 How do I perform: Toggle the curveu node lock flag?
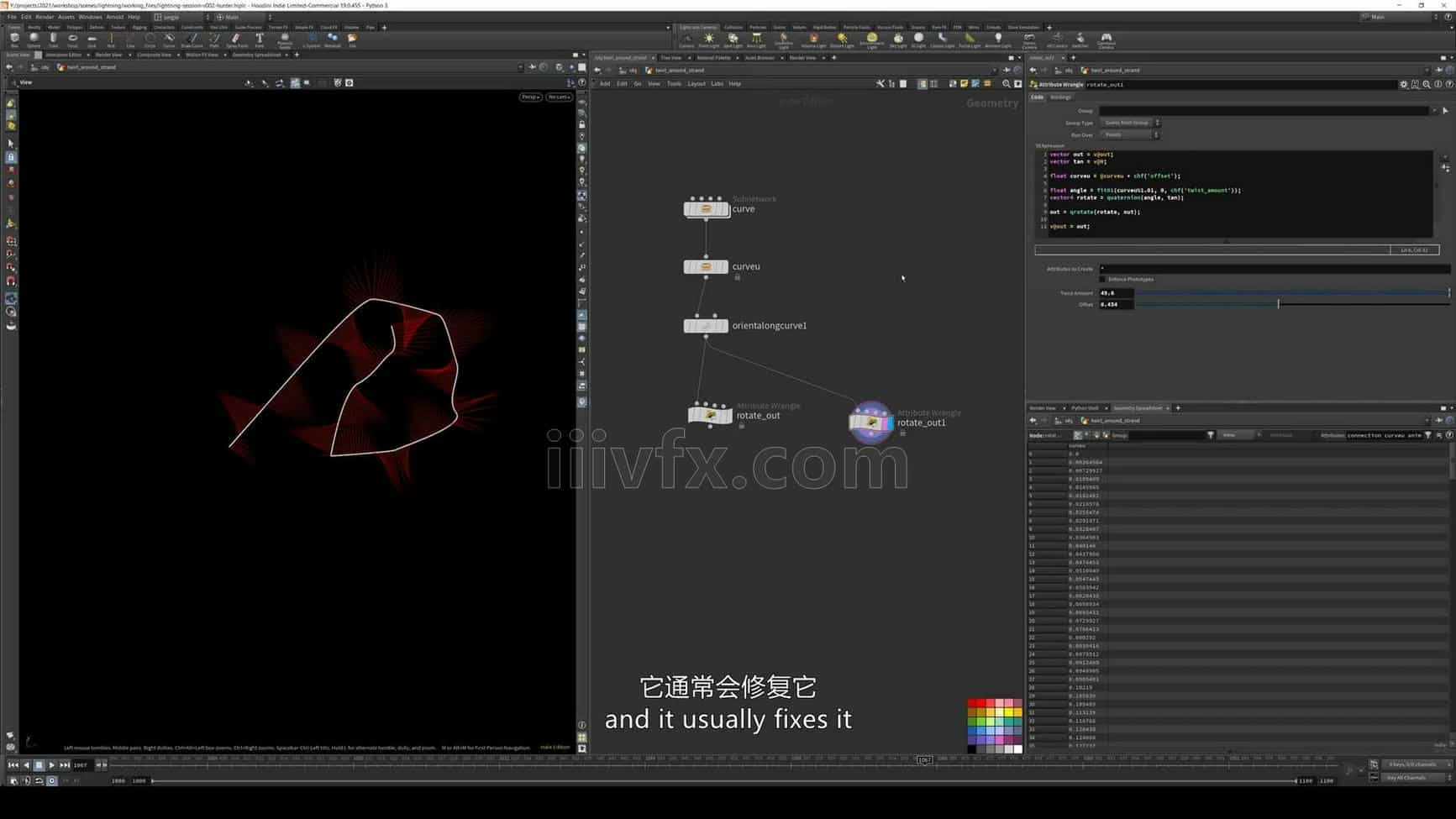[x=738, y=278]
